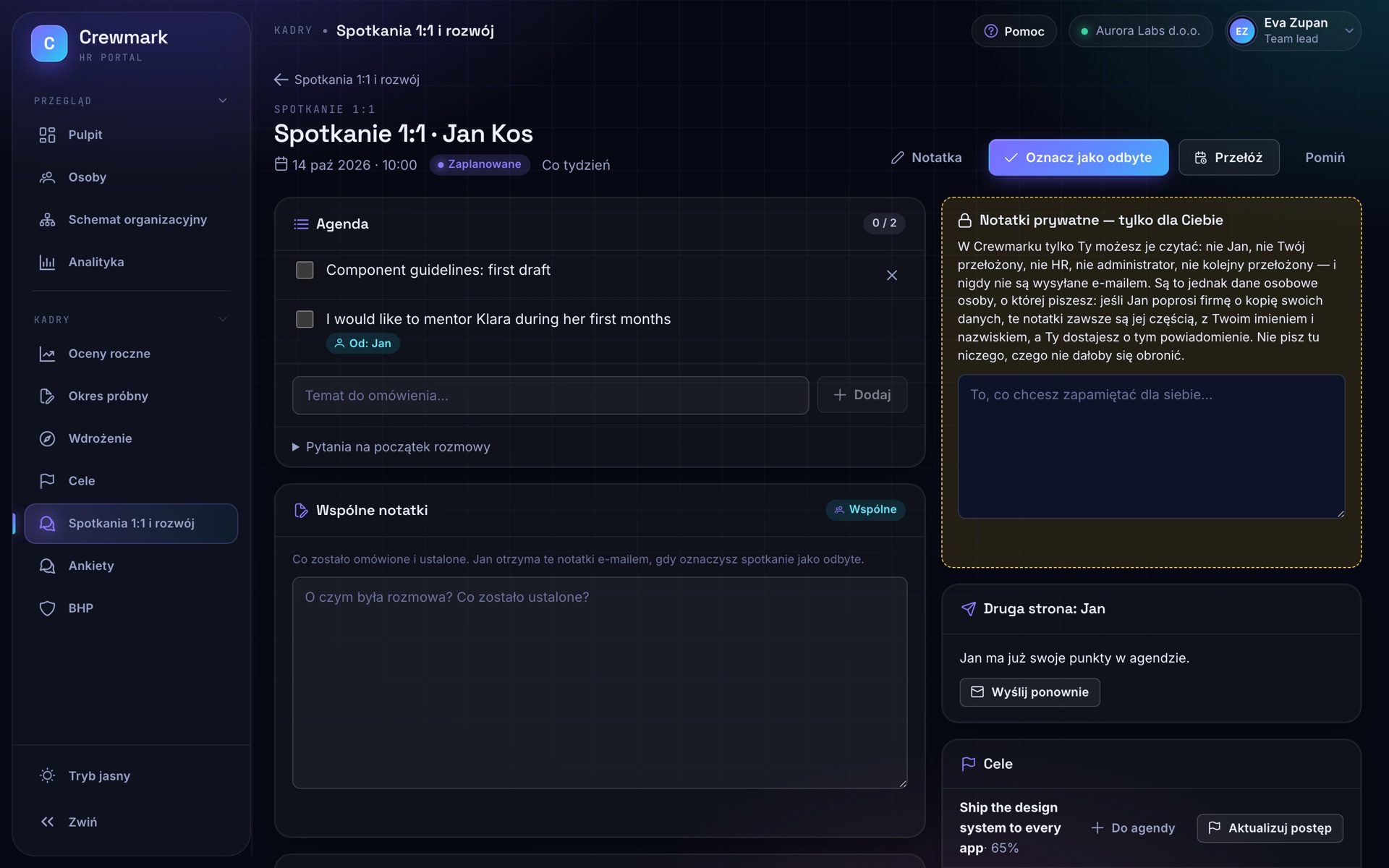Open Analityka chart icon
Image resolution: width=1389 pixels, height=868 pixels.
[x=47, y=263]
